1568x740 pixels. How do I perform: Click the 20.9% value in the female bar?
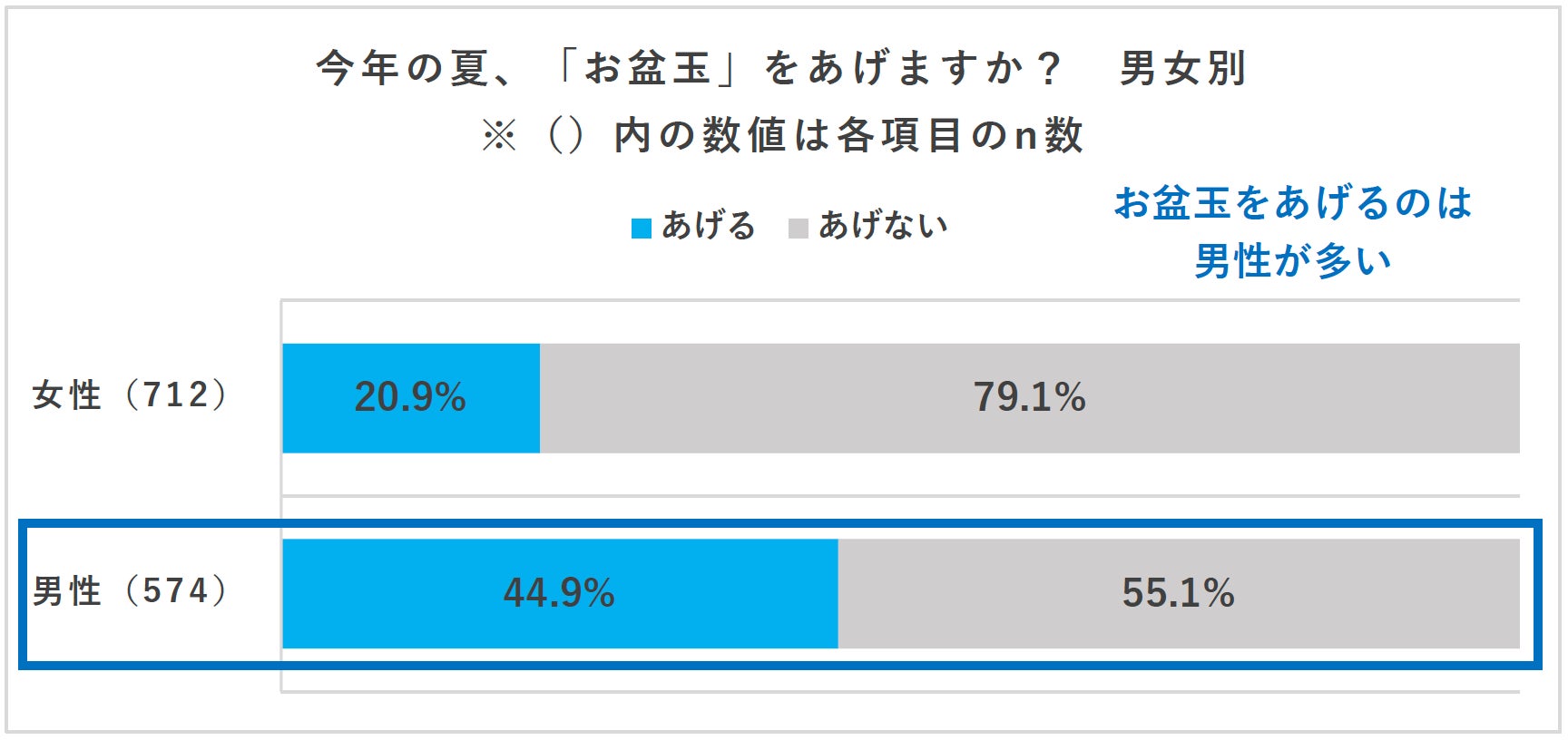(x=410, y=397)
